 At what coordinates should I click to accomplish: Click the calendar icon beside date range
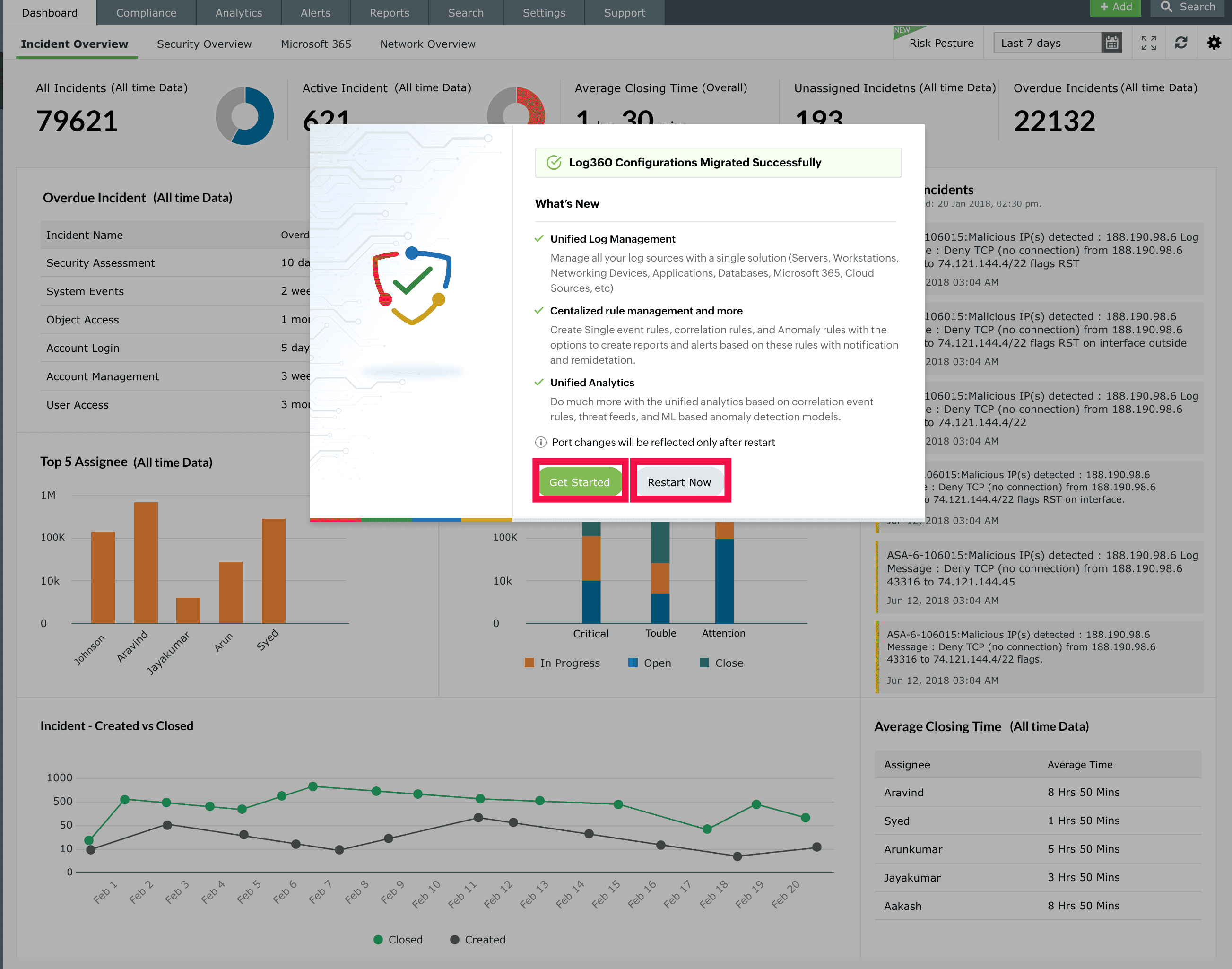[x=1112, y=43]
